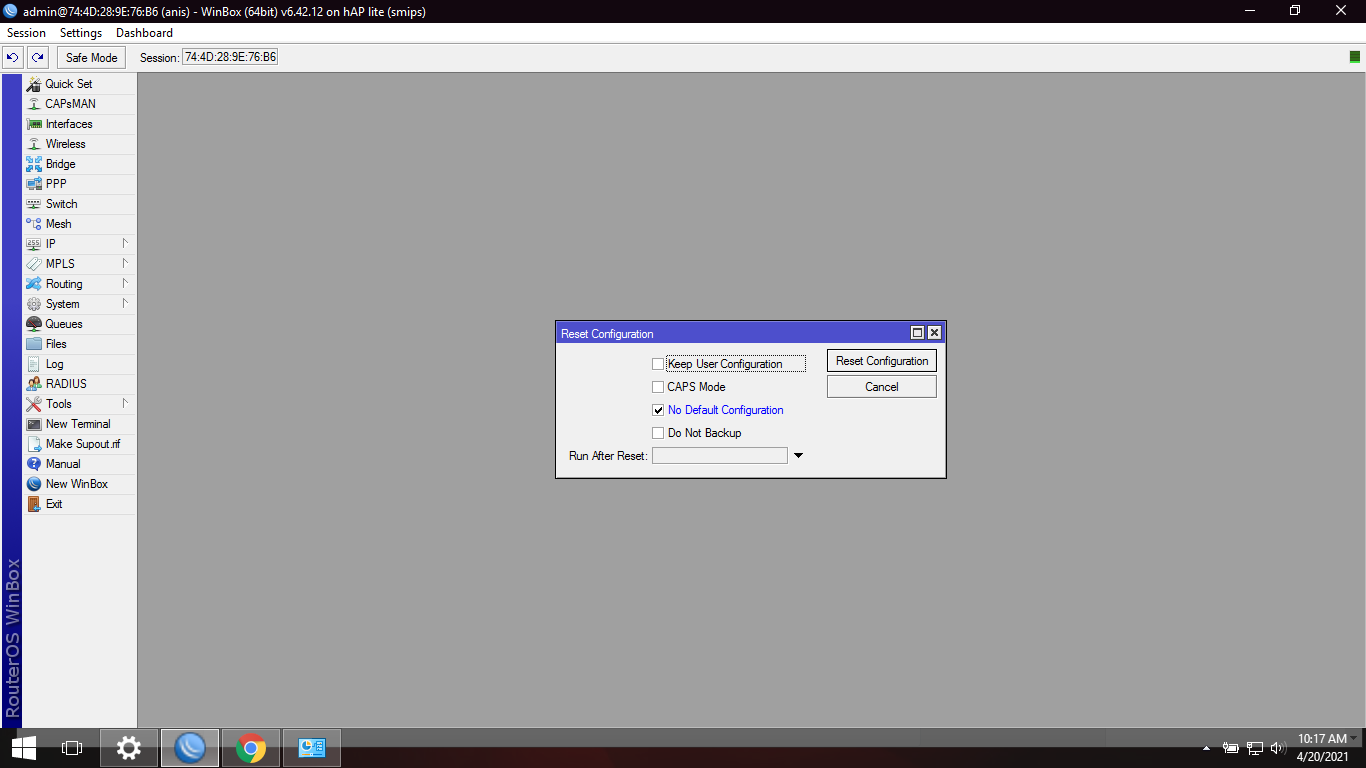Expand the IP submenu
The image size is (1366, 768).
[x=50, y=244]
